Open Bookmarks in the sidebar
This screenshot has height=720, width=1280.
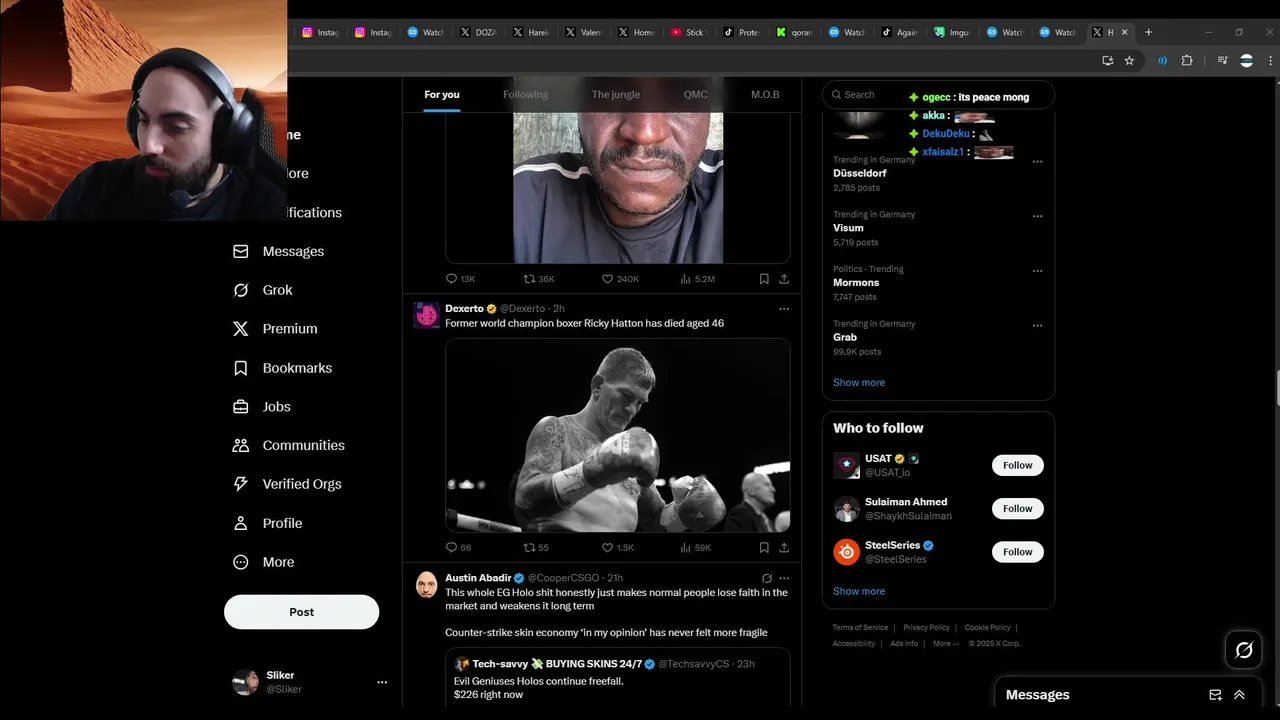281,368
